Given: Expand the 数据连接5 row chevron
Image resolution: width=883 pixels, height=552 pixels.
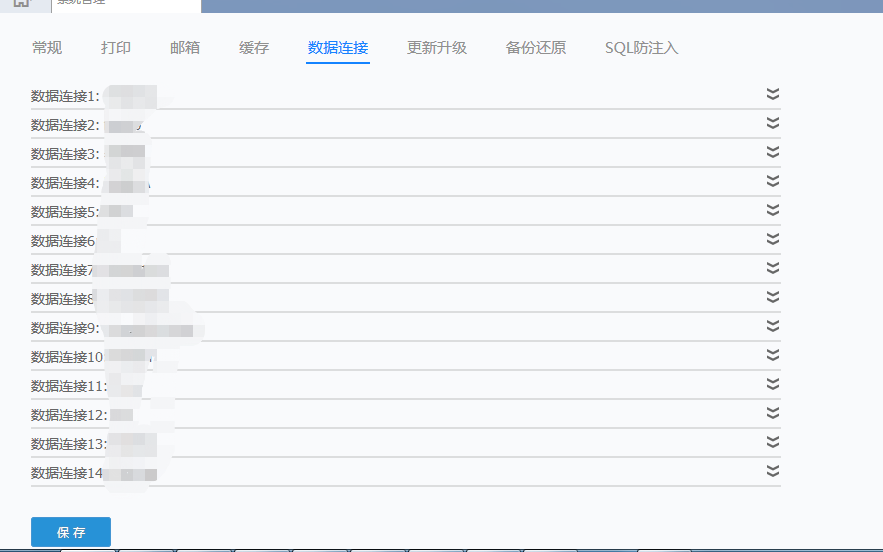Looking at the screenshot, I should [773, 210].
